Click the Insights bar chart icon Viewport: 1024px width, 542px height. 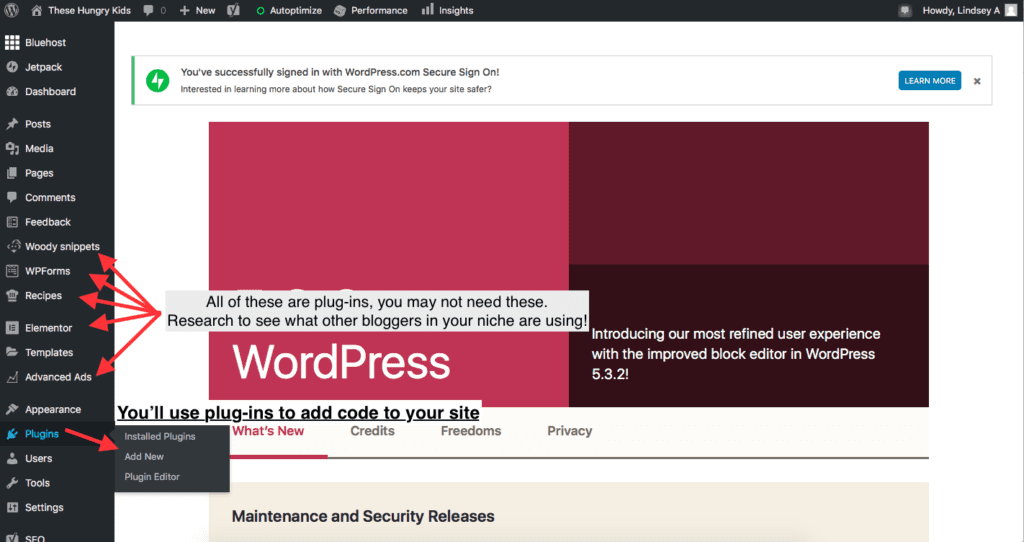point(428,9)
